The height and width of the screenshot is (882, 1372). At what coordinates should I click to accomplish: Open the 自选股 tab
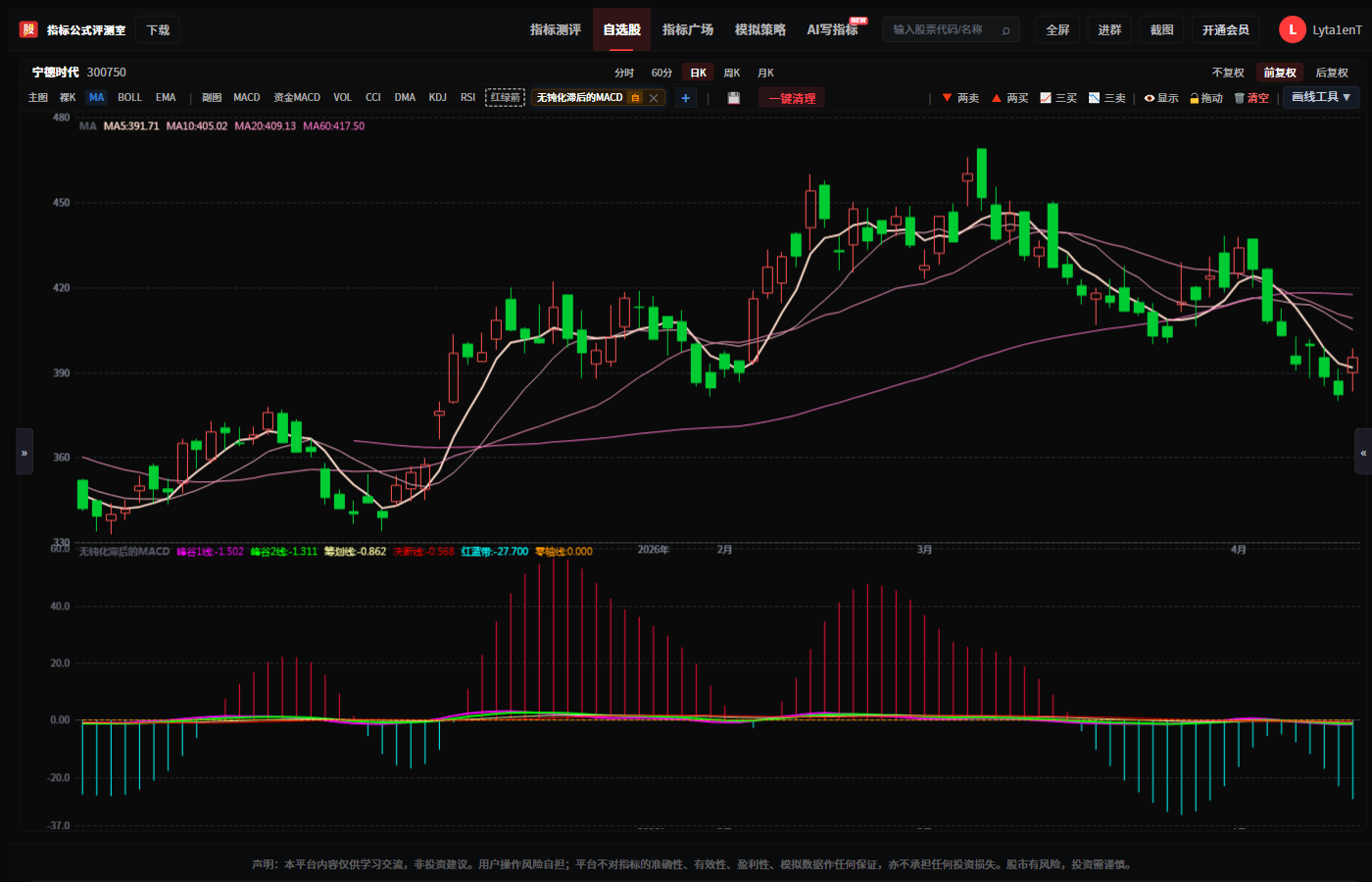click(x=622, y=29)
